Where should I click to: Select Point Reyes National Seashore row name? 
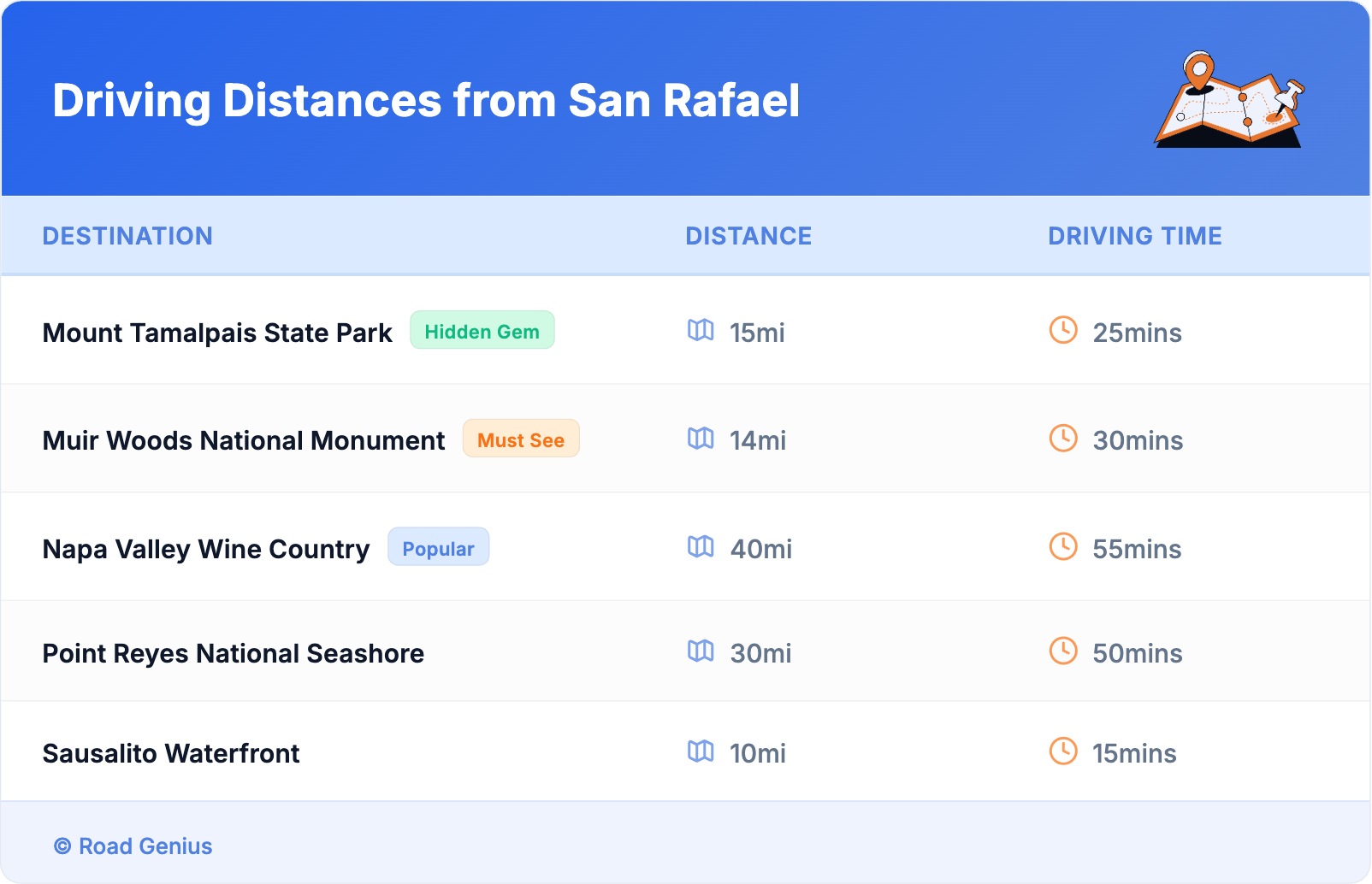point(234,653)
